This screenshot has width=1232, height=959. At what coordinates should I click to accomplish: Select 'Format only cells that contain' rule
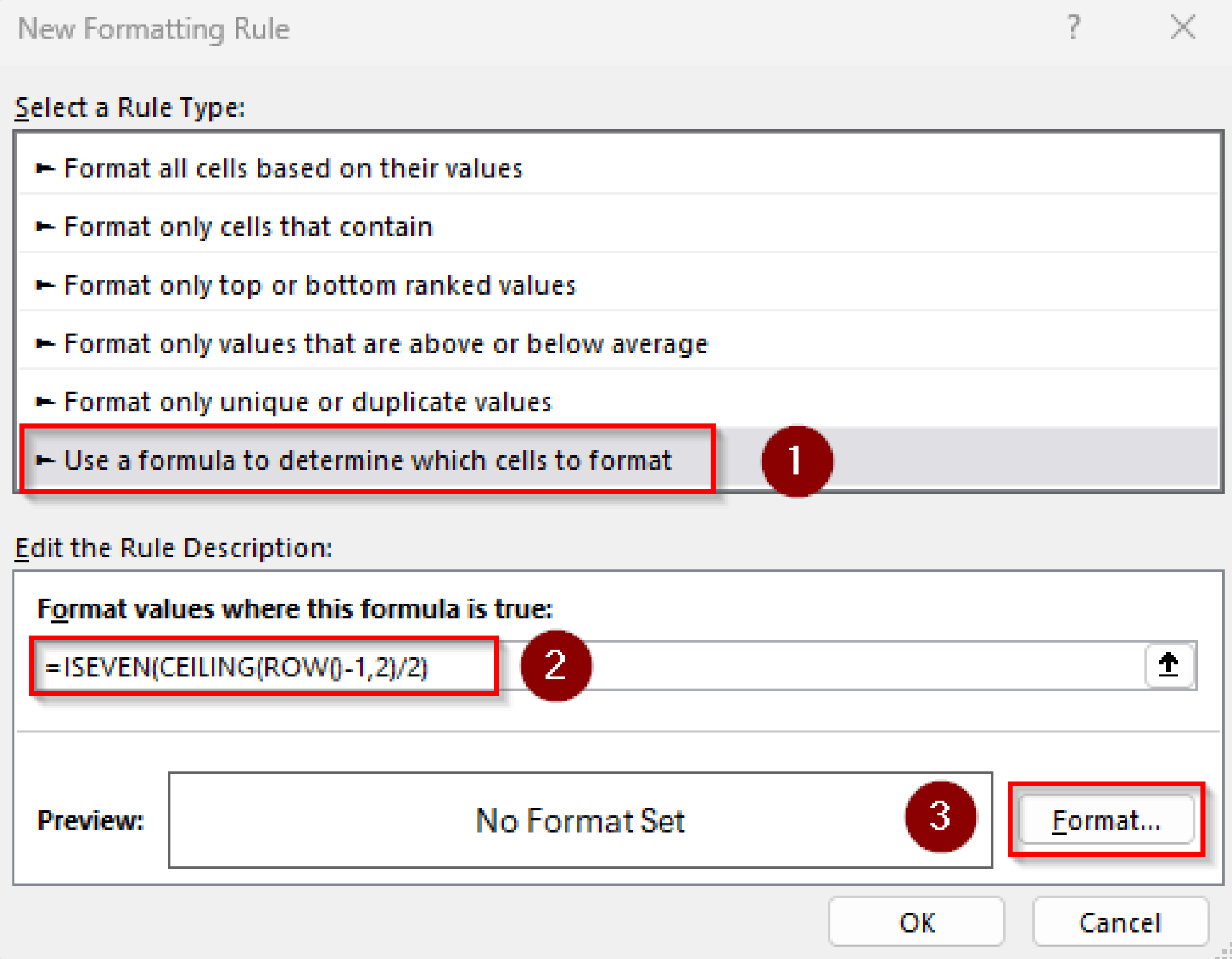click(247, 227)
